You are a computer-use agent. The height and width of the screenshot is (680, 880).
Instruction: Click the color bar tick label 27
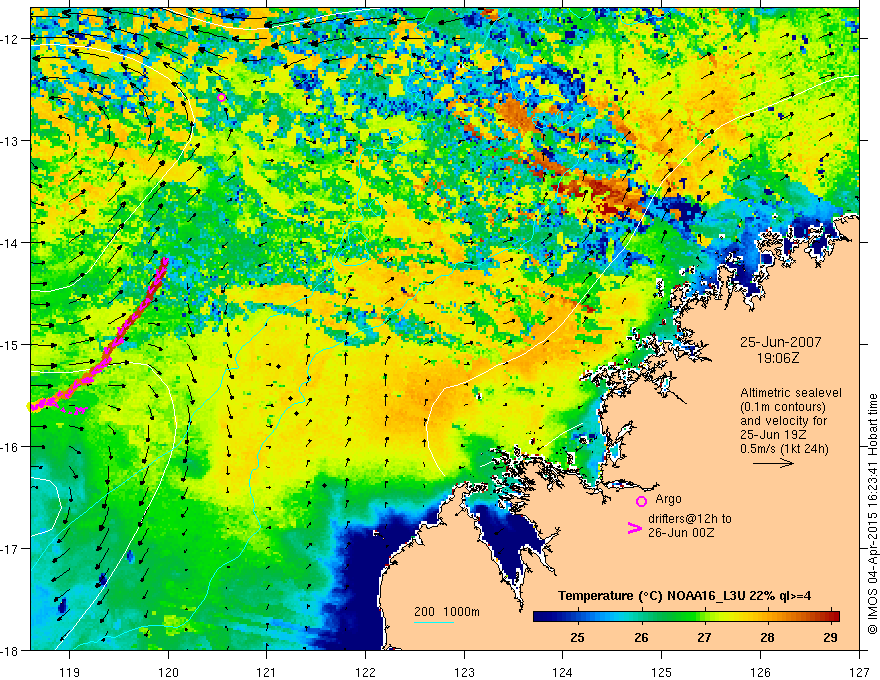(x=704, y=637)
